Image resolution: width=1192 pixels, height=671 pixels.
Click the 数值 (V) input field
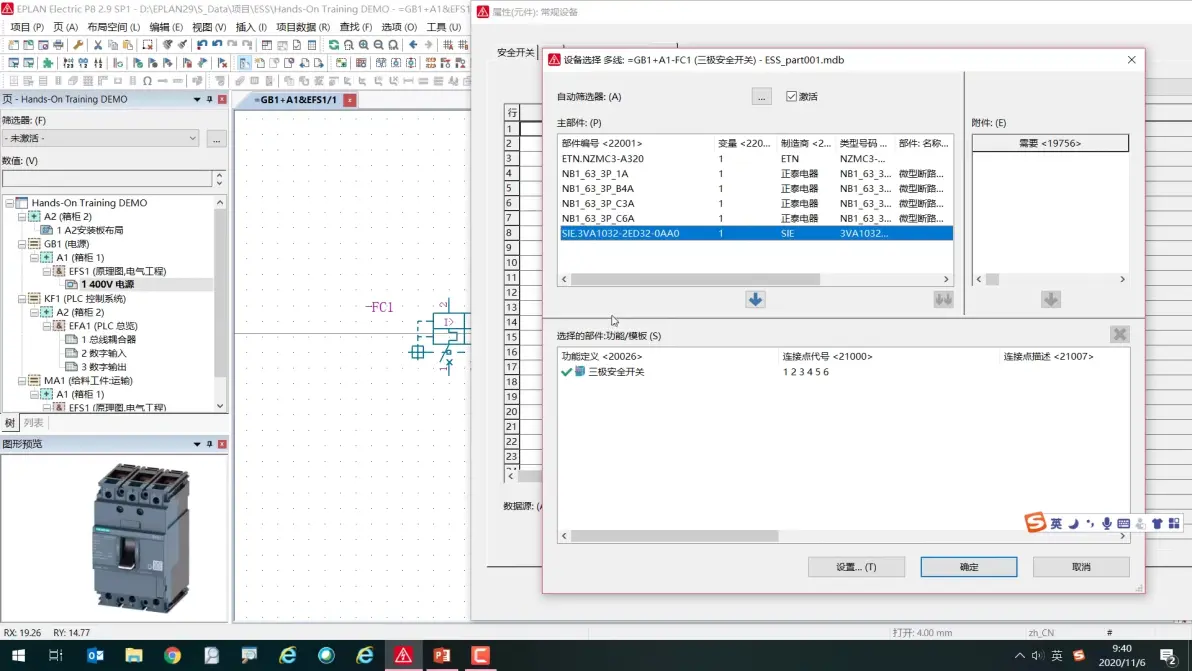pos(107,179)
